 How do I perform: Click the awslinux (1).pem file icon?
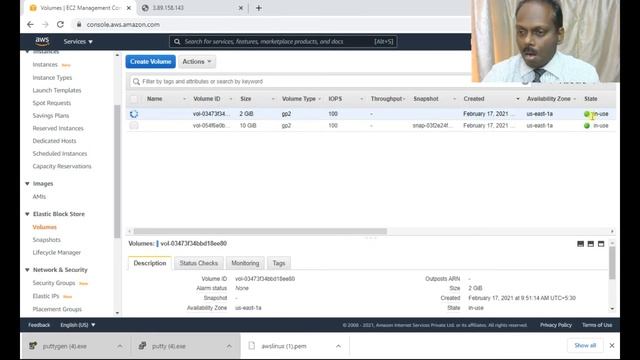(x=252, y=346)
